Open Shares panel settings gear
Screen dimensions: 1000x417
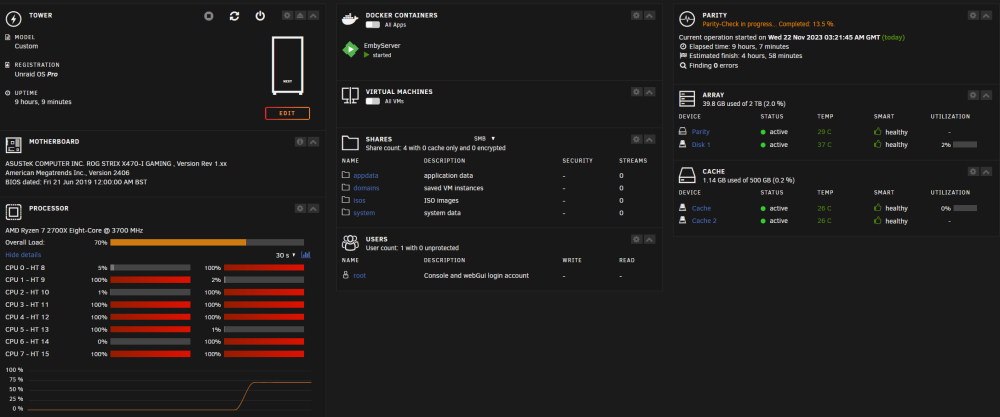click(x=636, y=139)
